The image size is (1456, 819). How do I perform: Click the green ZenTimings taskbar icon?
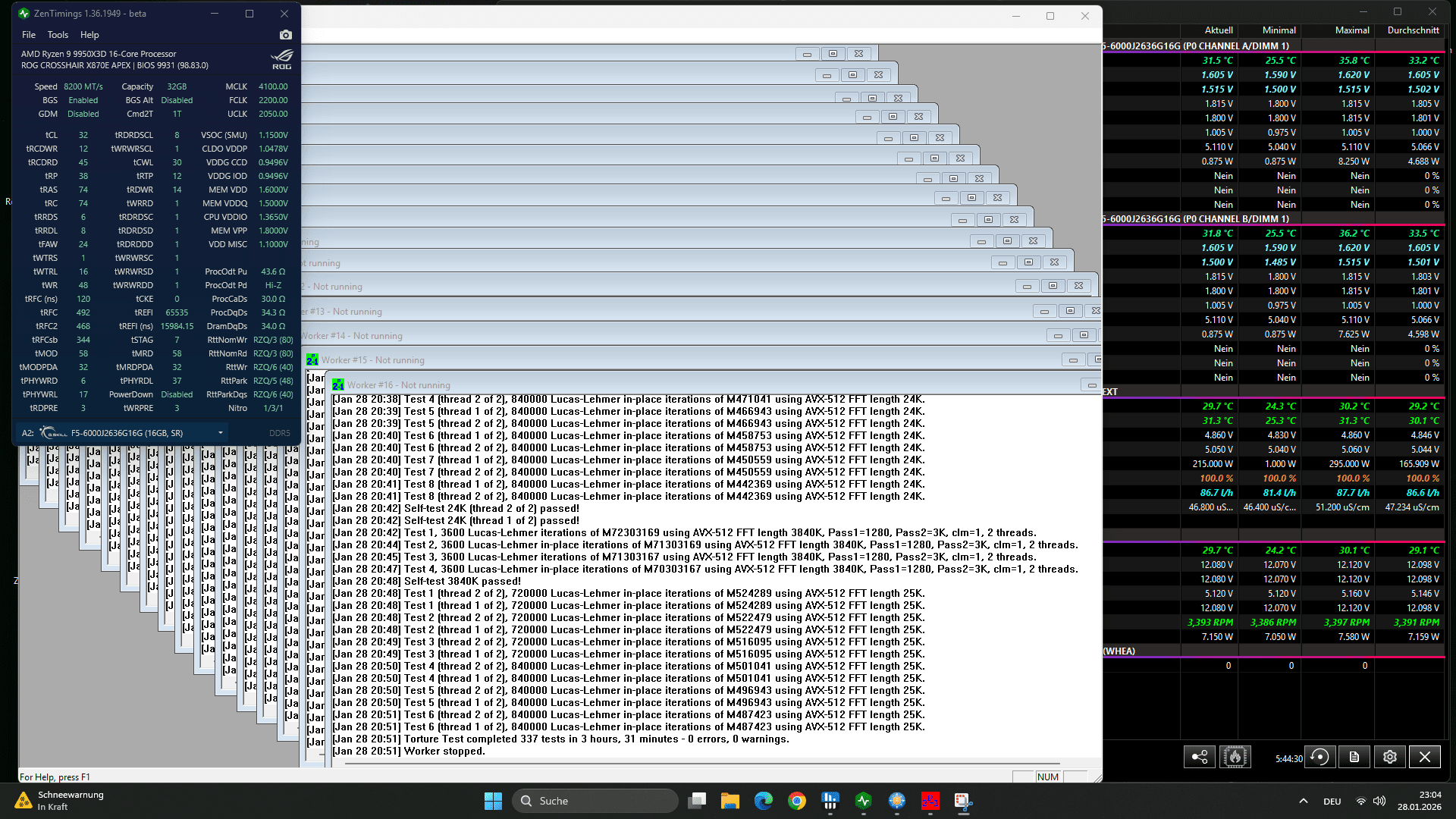point(863,801)
